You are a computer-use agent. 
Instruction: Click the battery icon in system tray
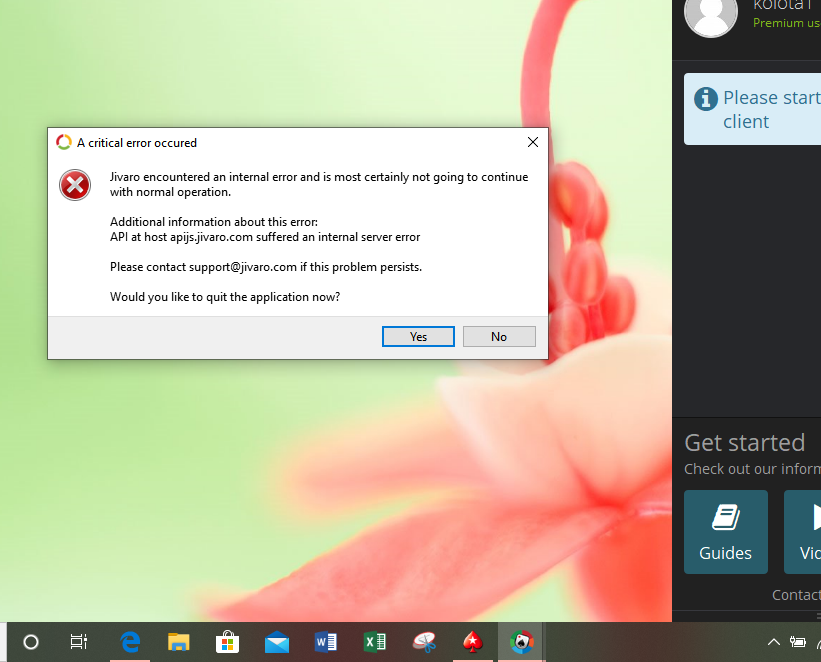click(797, 642)
